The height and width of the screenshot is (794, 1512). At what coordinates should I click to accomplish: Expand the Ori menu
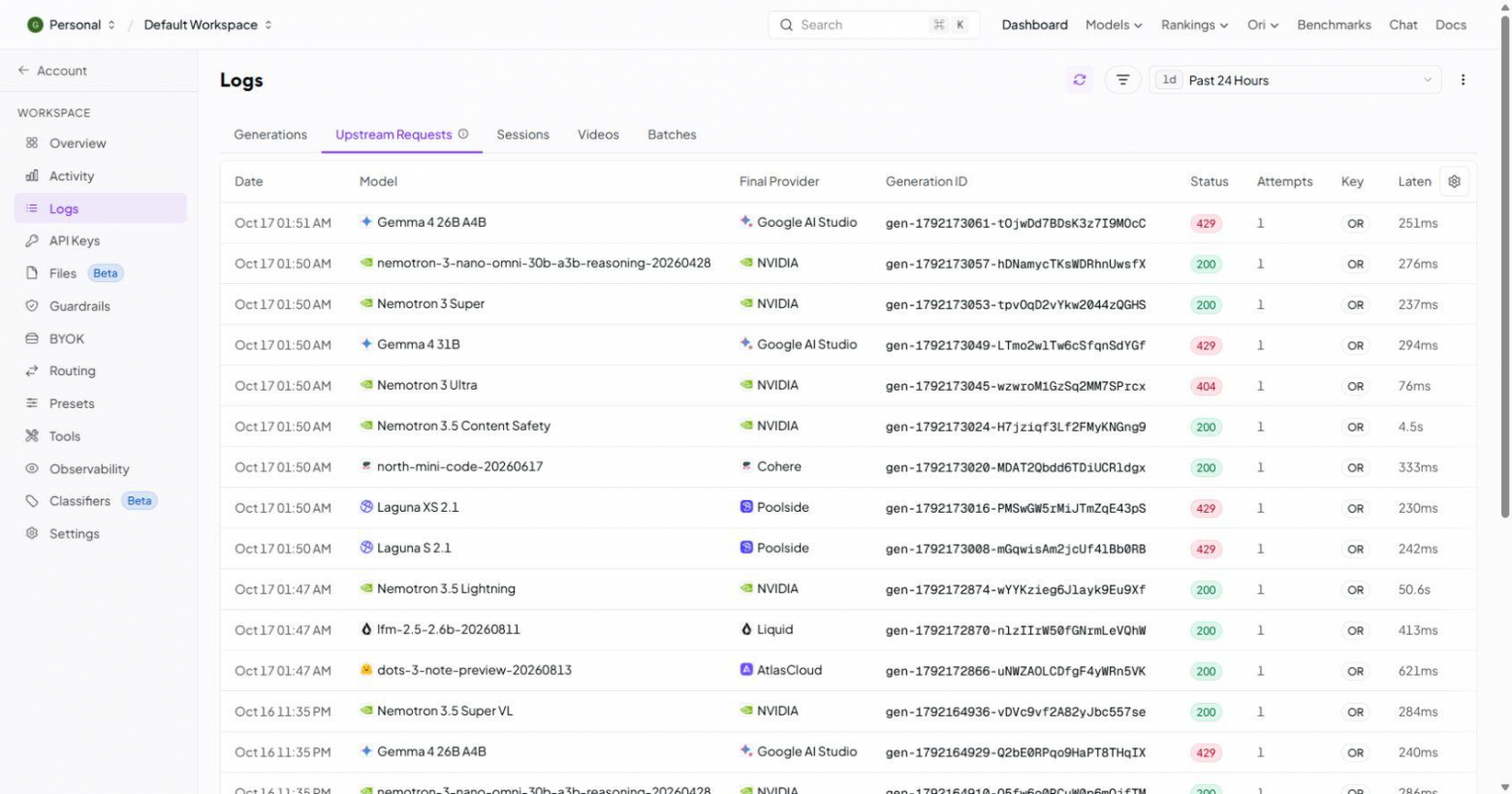[1263, 24]
